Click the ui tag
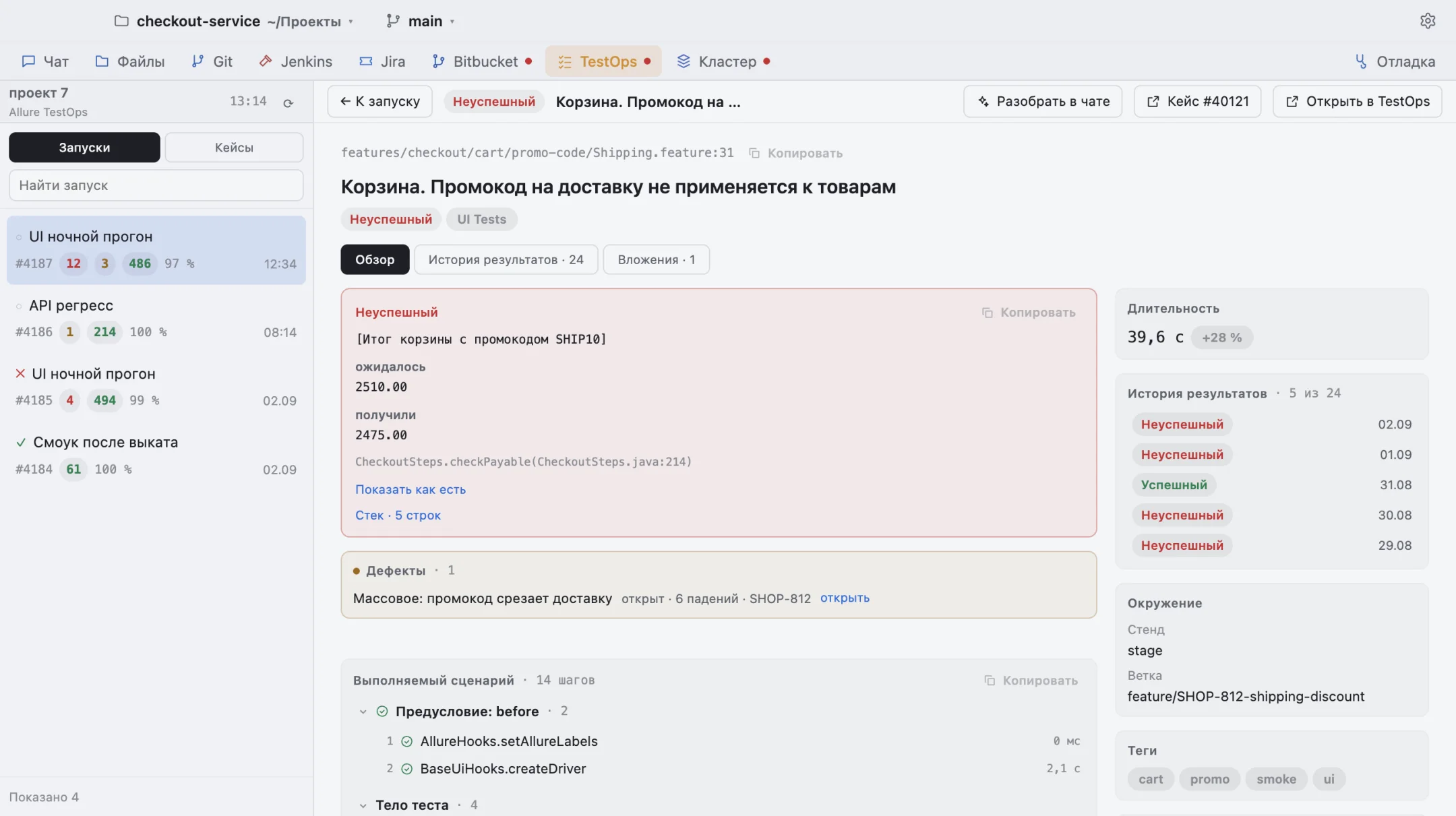Screen dimensions: 1456x816 click(x=1329, y=779)
